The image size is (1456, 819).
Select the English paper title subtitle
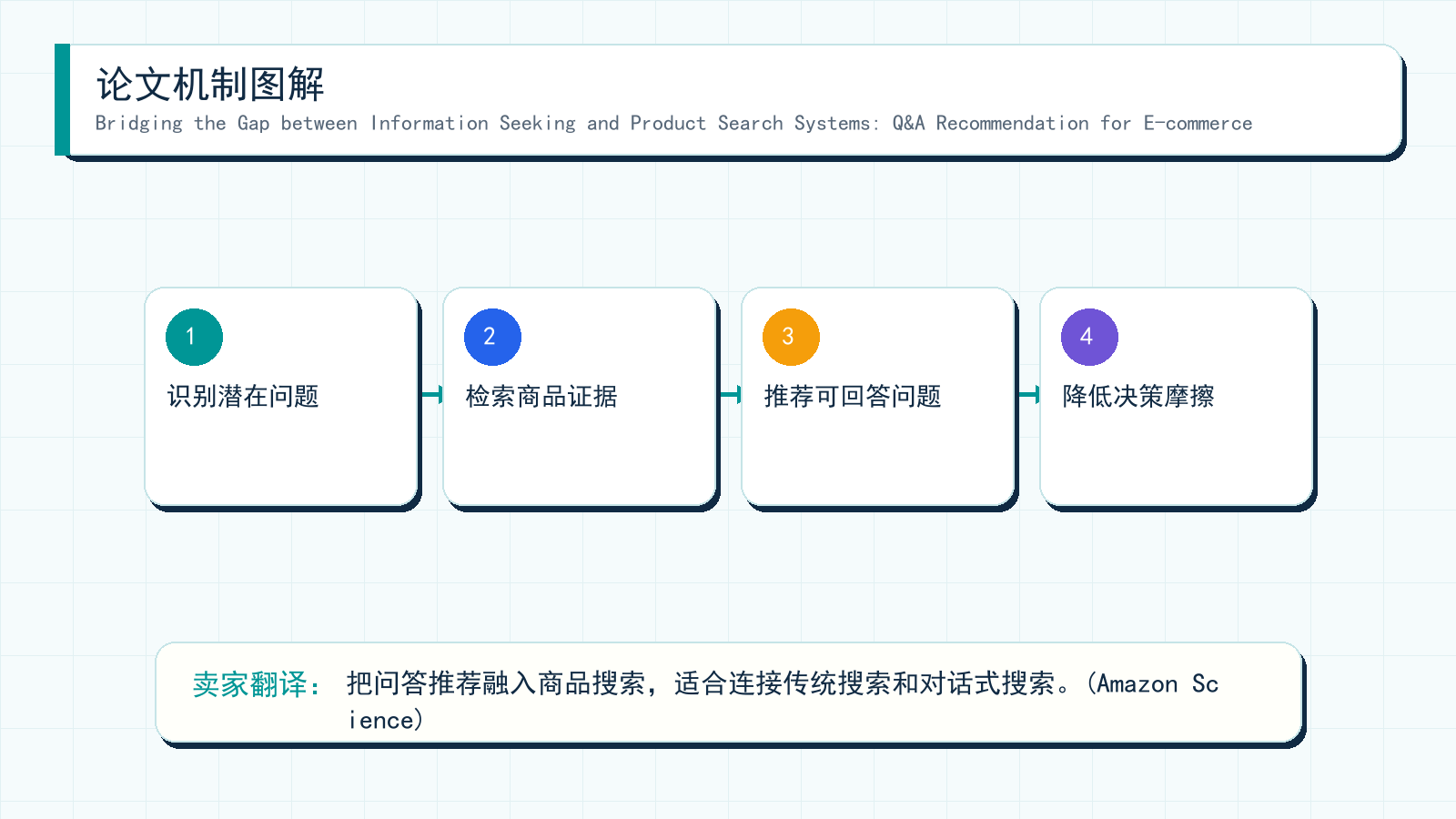(x=673, y=123)
